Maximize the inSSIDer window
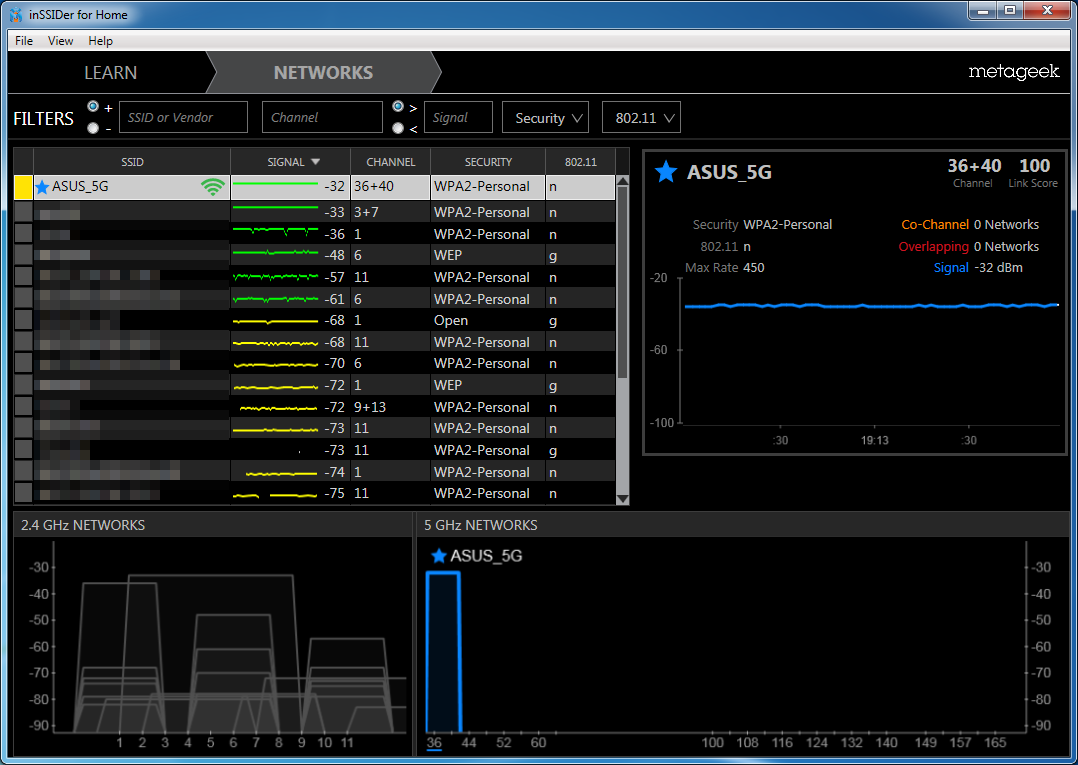 click(1010, 11)
